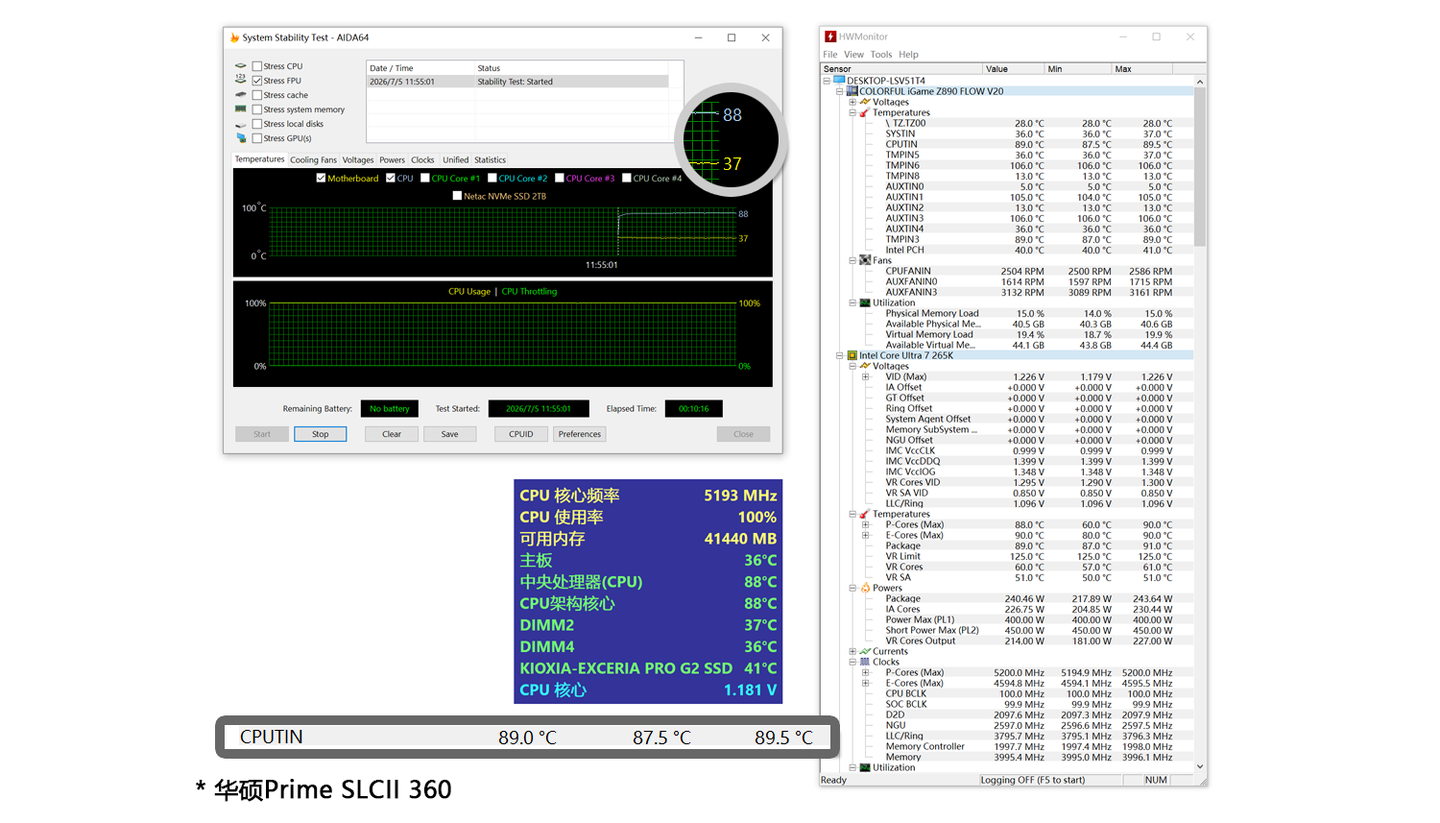Expand the Currents section
Image resolution: width=1440 pixels, height=823 pixels.
[x=852, y=651]
